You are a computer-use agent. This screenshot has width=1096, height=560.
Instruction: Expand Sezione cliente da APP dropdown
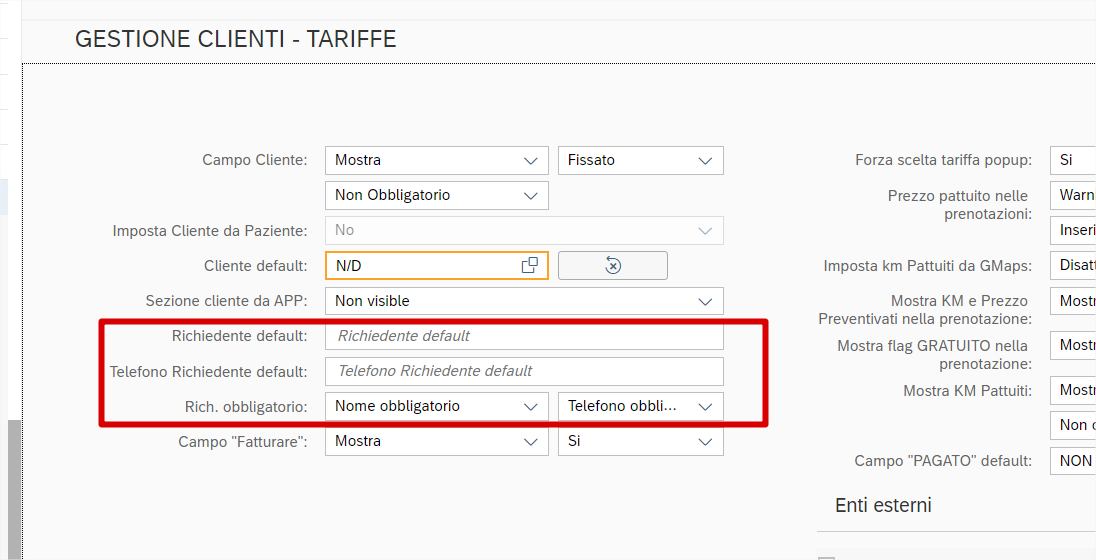click(524, 301)
